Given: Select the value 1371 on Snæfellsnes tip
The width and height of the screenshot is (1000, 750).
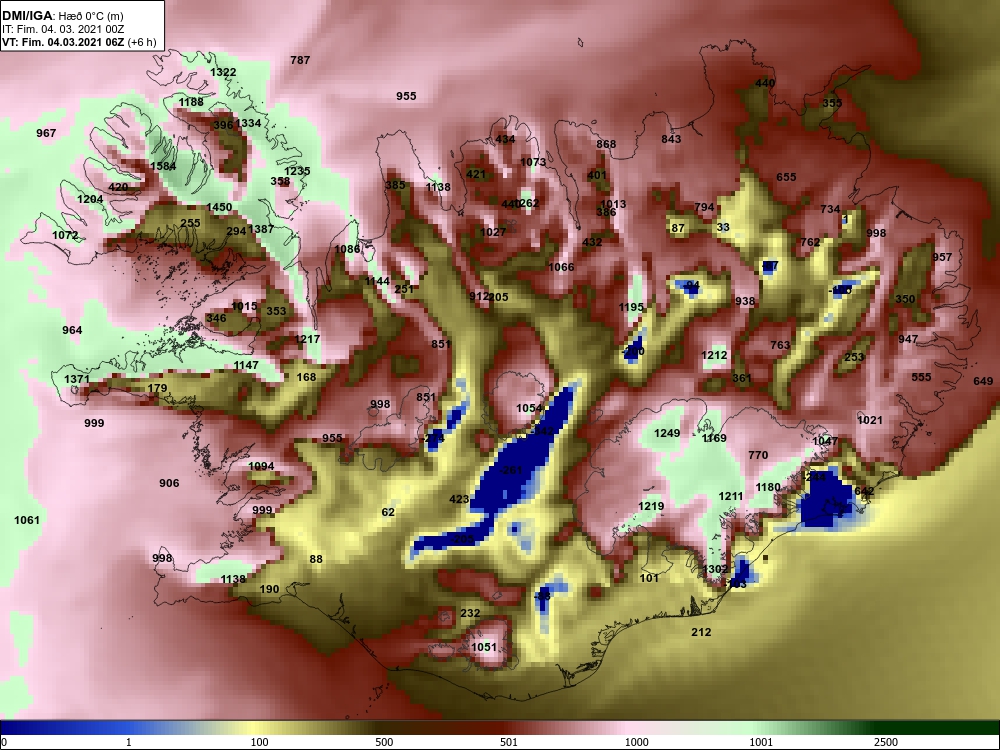Looking at the screenshot, I should [77, 379].
